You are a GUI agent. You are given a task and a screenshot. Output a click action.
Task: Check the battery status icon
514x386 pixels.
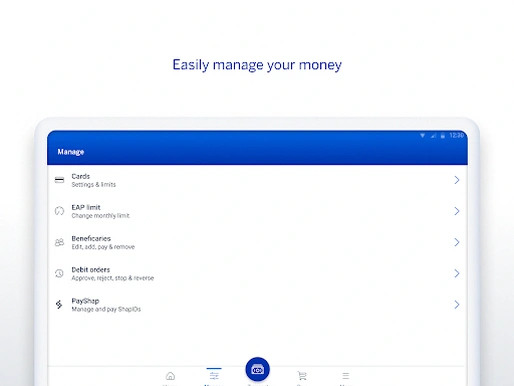(443, 135)
